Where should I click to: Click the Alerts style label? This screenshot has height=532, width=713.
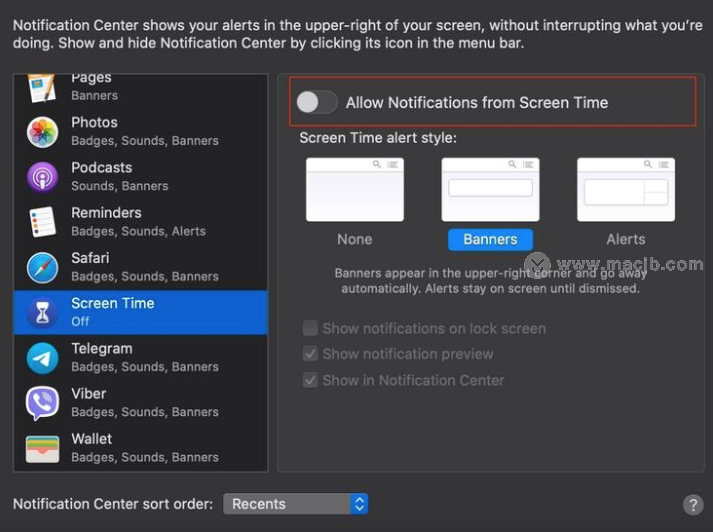[626, 239]
